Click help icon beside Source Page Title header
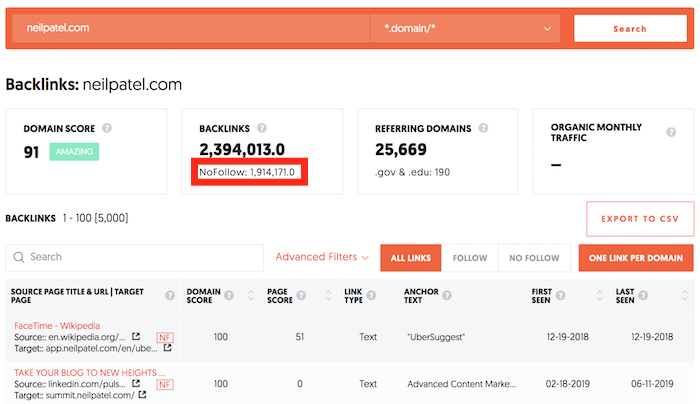 [x=170, y=296]
